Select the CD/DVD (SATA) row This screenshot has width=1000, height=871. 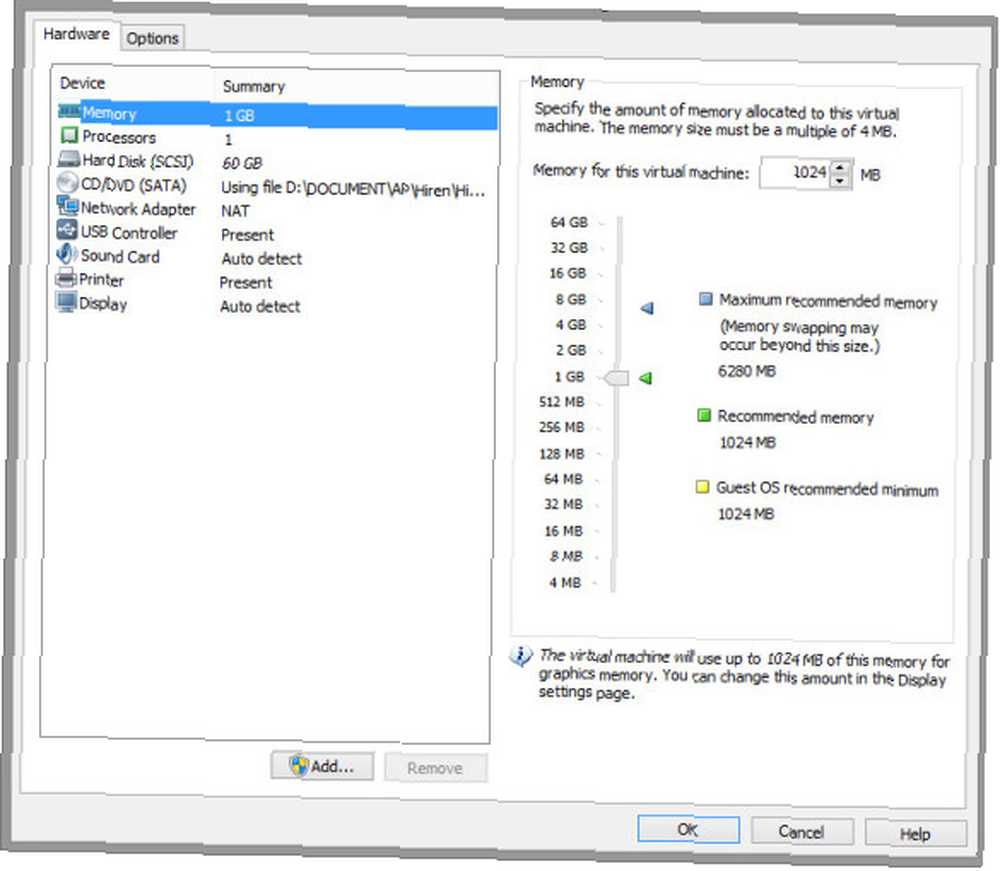click(x=276, y=186)
